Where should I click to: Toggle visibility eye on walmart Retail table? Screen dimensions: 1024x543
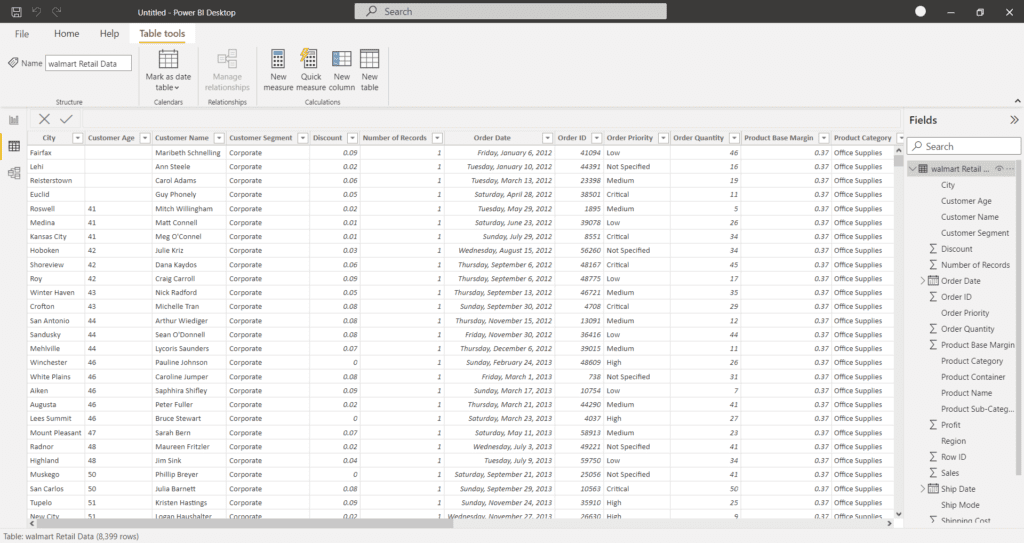coord(999,169)
